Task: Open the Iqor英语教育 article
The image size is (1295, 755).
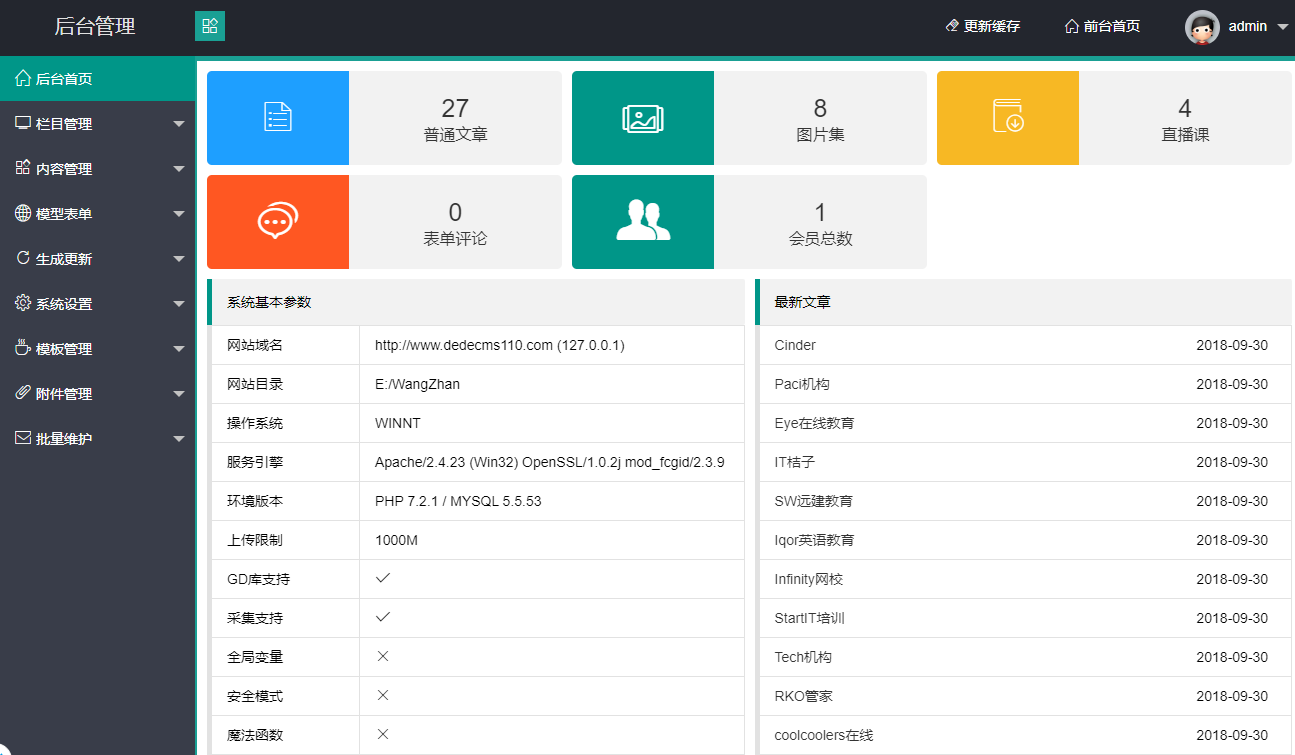Action: tap(814, 540)
